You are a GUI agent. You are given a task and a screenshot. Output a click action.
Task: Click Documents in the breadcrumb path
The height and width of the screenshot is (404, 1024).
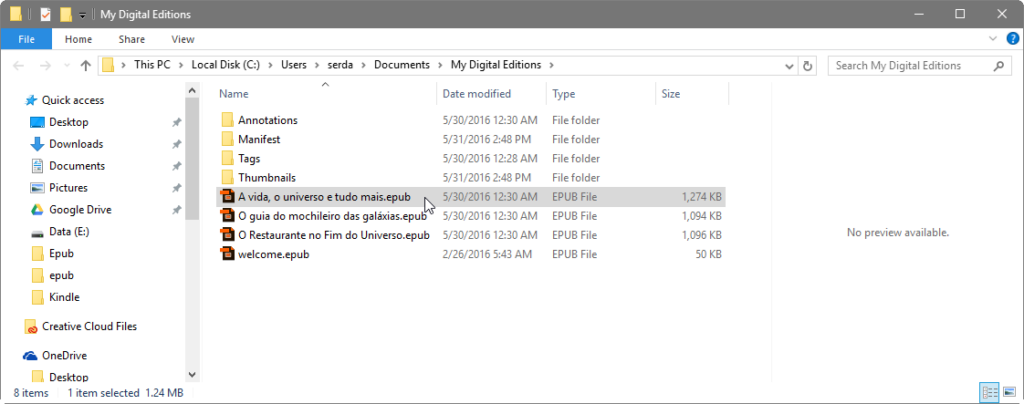tap(402, 65)
